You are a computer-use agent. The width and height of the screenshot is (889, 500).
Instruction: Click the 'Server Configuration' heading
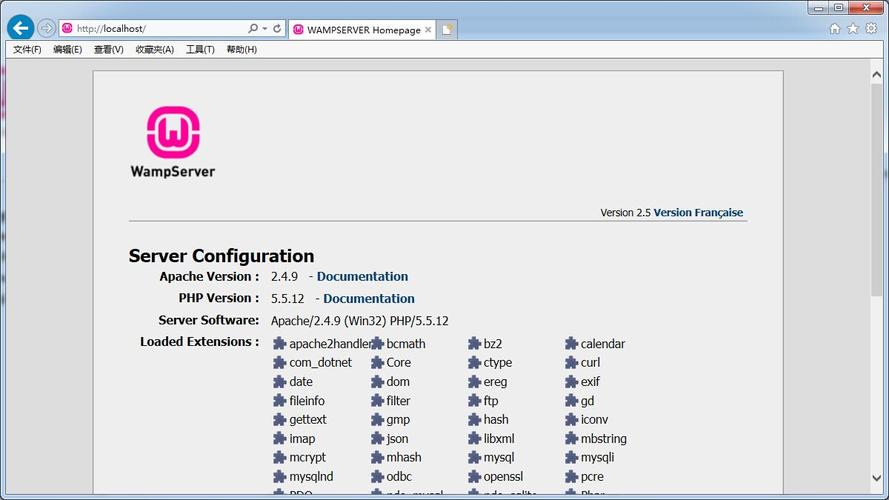[x=221, y=256]
